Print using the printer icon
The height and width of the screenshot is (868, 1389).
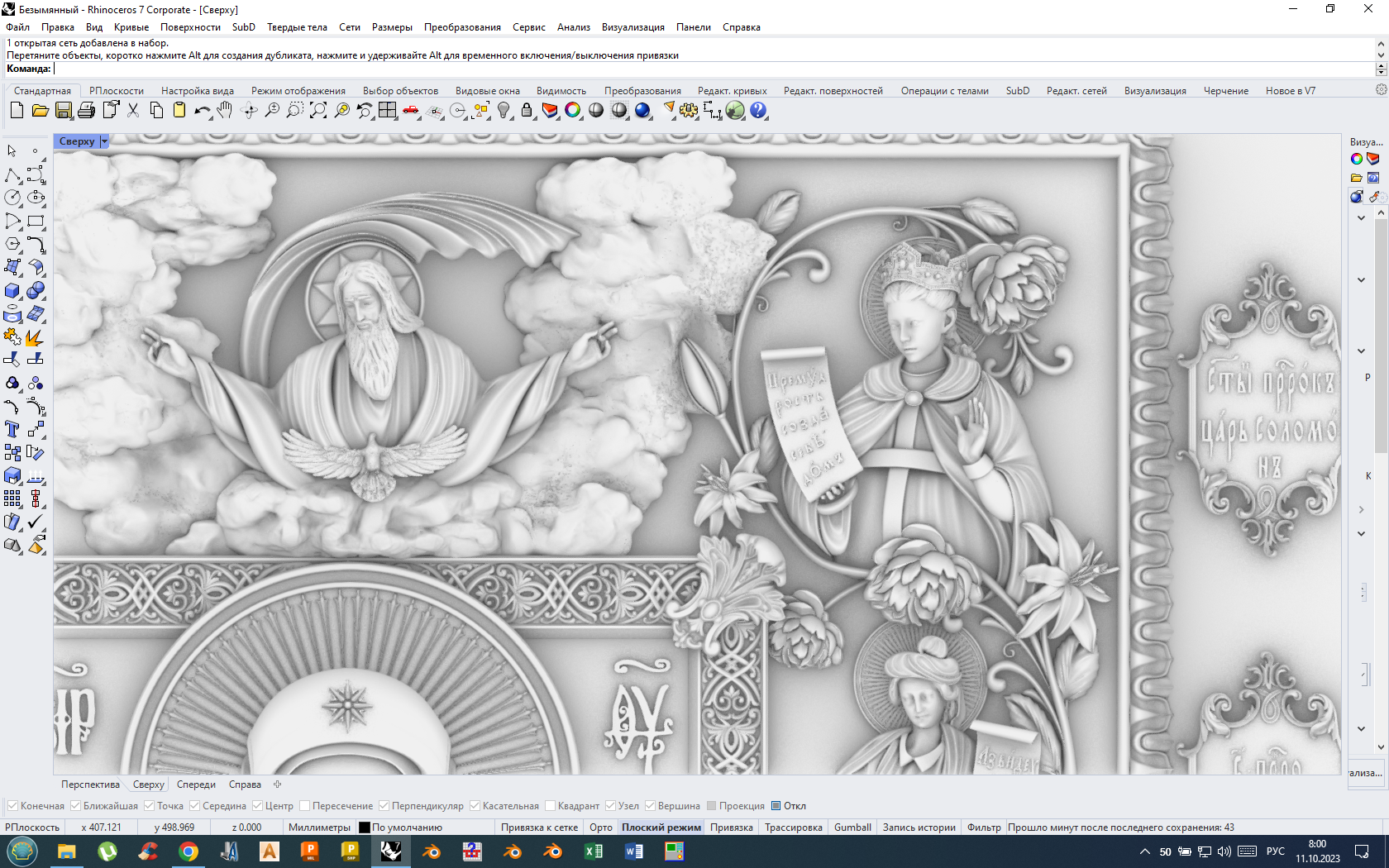pyautogui.click(x=86, y=110)
